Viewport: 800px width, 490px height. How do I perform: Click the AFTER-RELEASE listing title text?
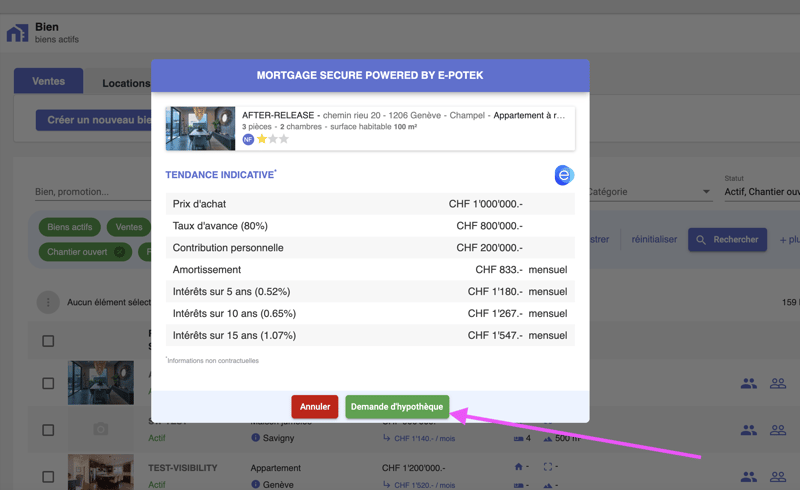coord(278,115)
